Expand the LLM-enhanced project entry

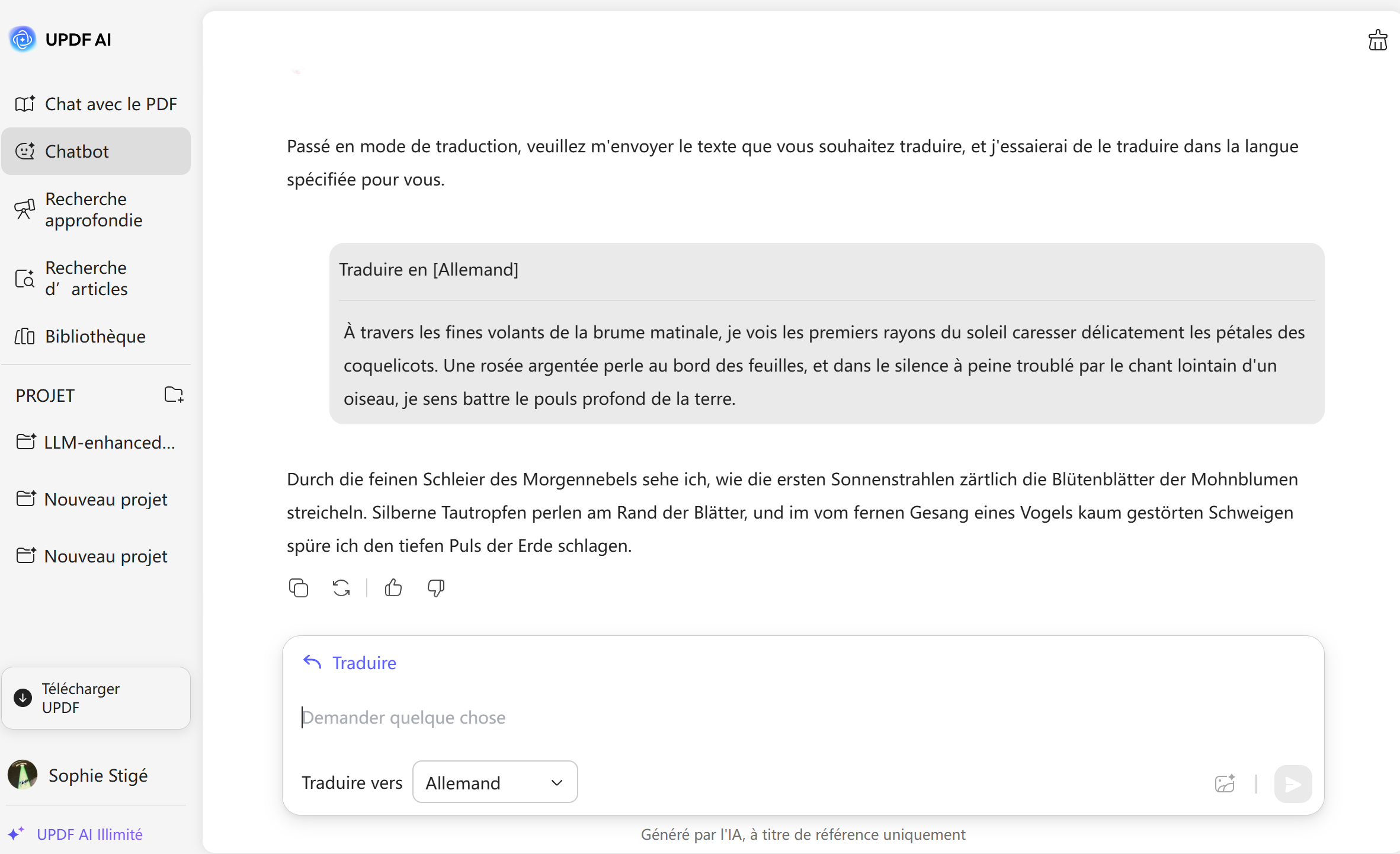click(x=96, y=442)
